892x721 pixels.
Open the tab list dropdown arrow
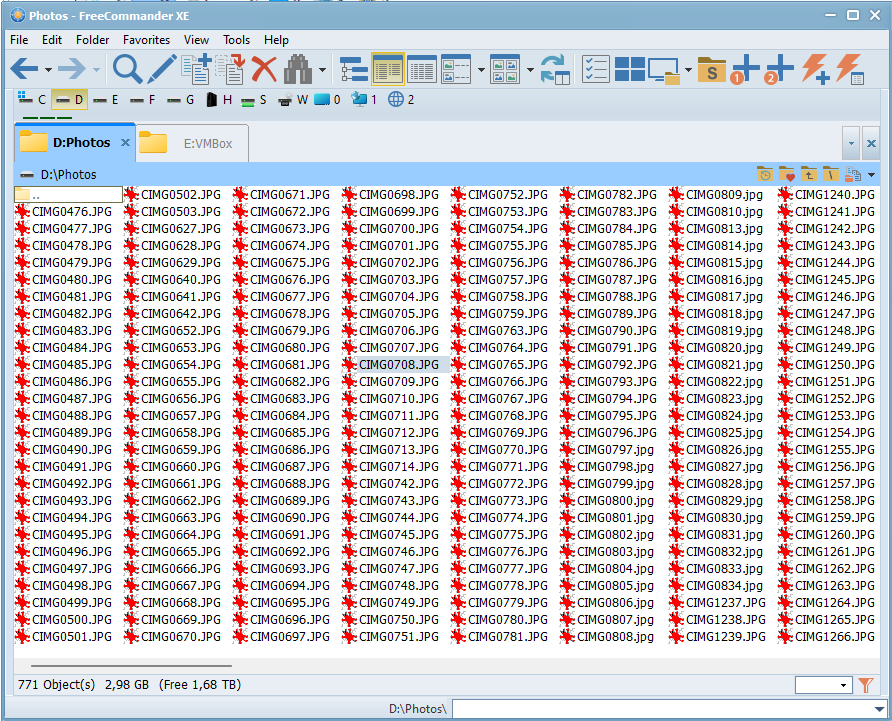(851, 143)
